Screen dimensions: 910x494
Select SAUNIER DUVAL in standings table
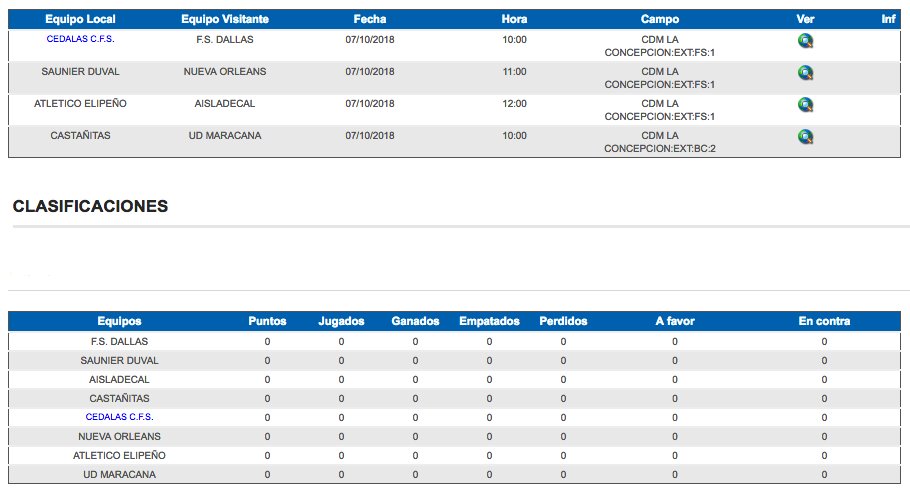[120, 360]
